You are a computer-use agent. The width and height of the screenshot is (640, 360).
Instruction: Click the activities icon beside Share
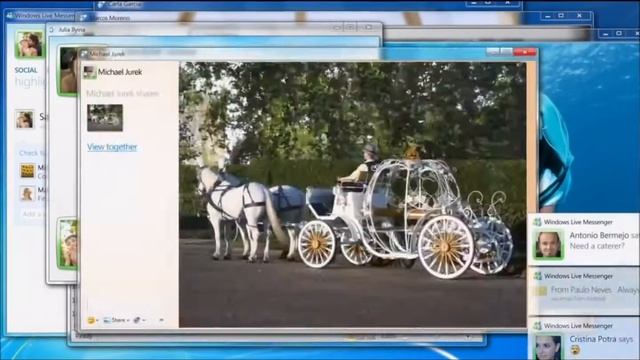pyautogui.click(x=137, y=320)
